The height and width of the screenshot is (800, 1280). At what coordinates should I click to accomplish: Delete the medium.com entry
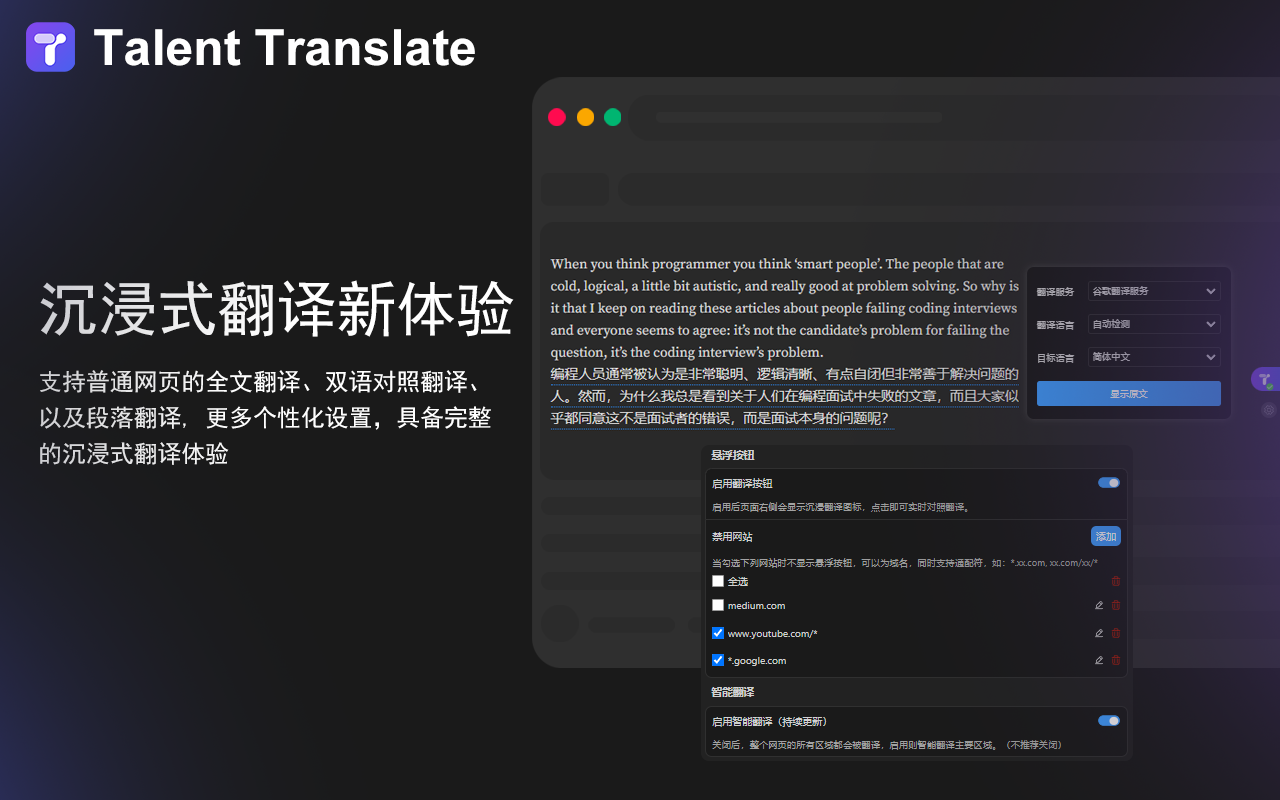[x=1116, y=605]
